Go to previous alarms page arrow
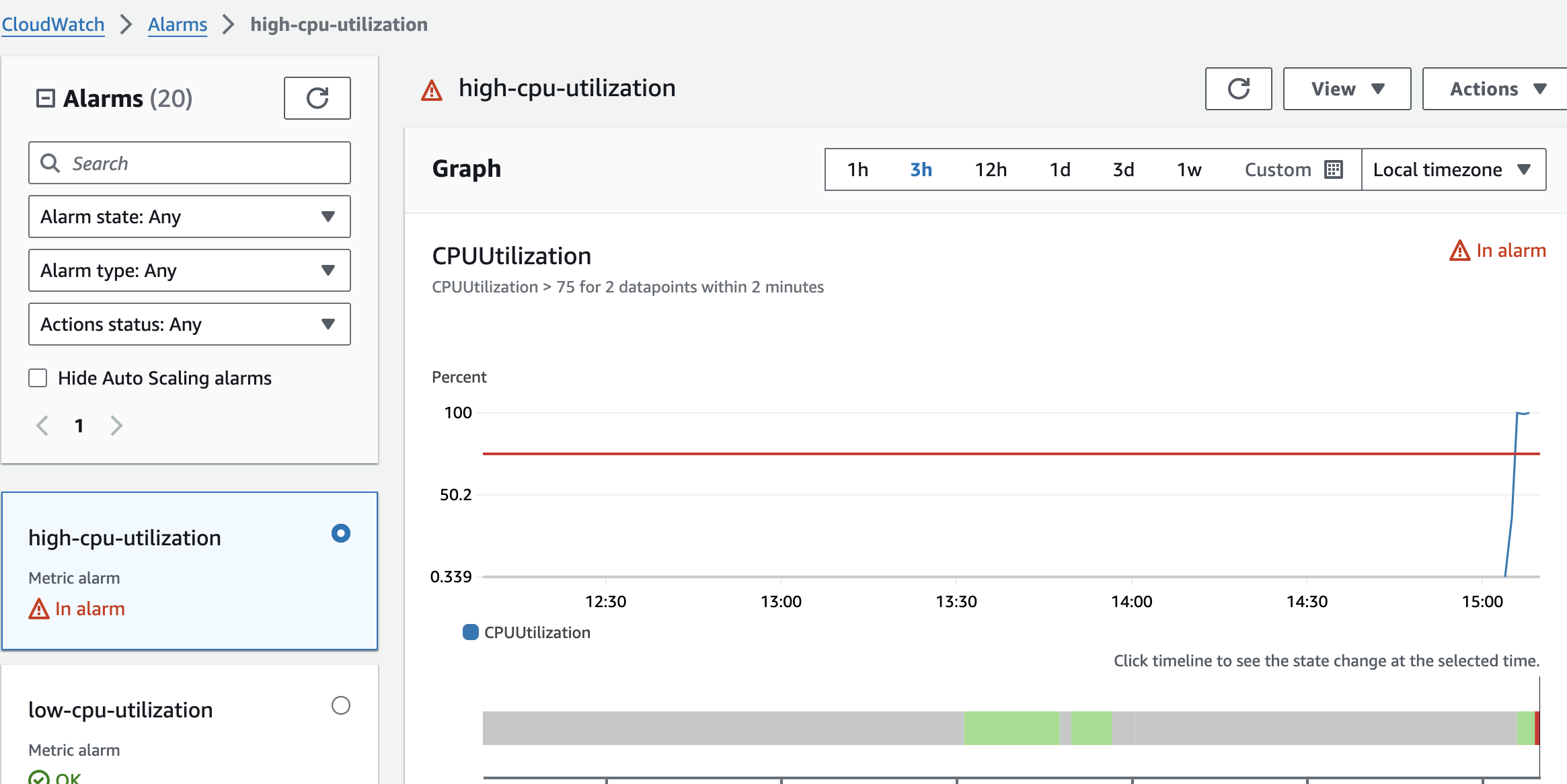Screen dimensions: 1567x784 coord(42,426)
